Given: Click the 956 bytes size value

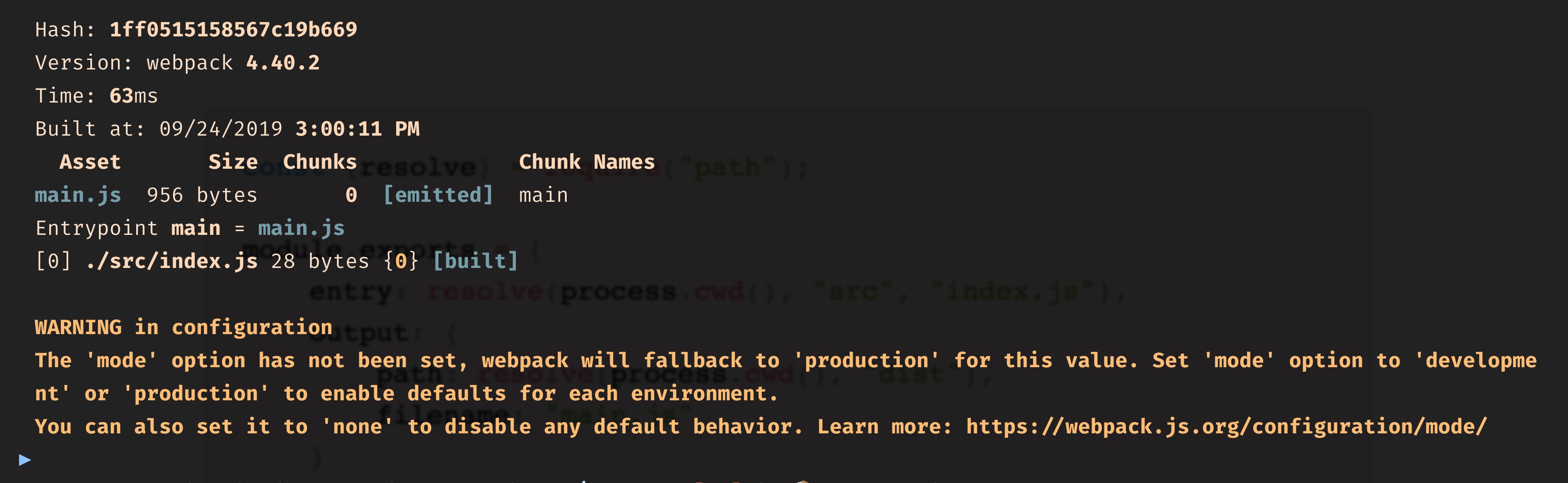Looking at the screenshot, I should [202, 195].
